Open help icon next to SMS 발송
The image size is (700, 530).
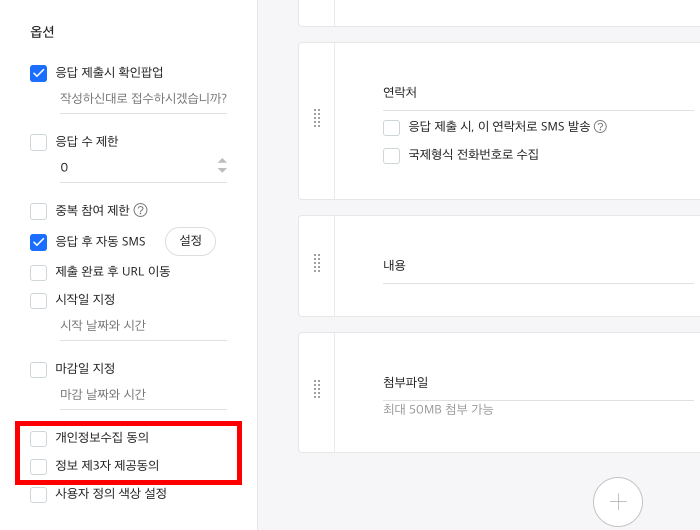(600, 127)
